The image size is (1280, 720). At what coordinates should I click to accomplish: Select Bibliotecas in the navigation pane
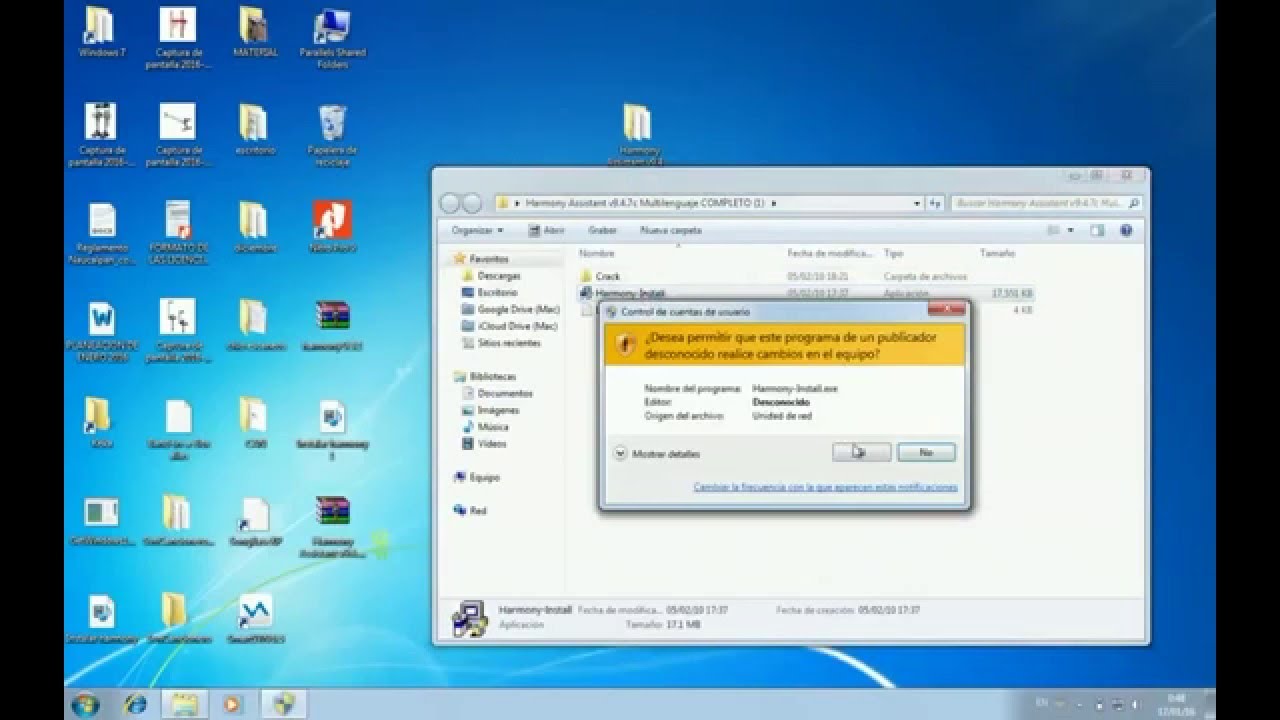point(492,377)
